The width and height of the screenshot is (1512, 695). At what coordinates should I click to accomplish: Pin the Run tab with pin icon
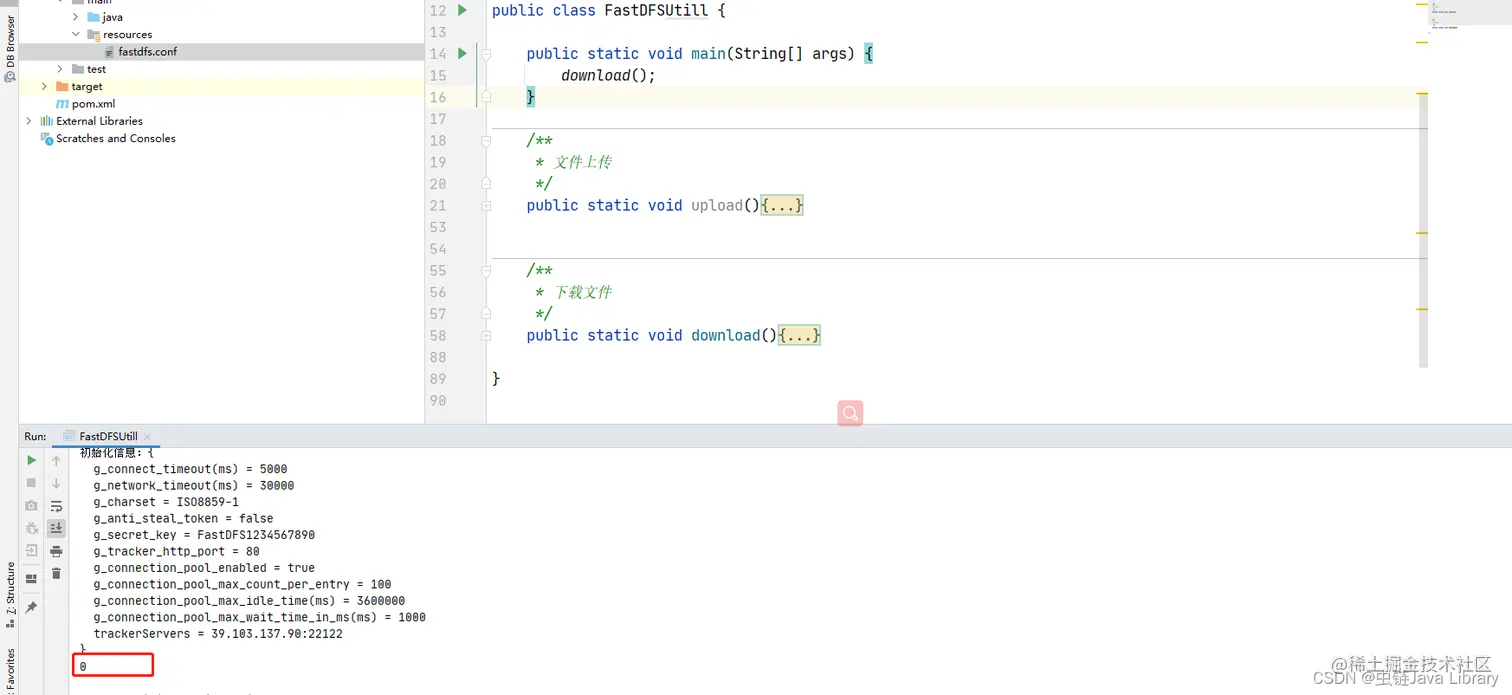pos(31,607)
